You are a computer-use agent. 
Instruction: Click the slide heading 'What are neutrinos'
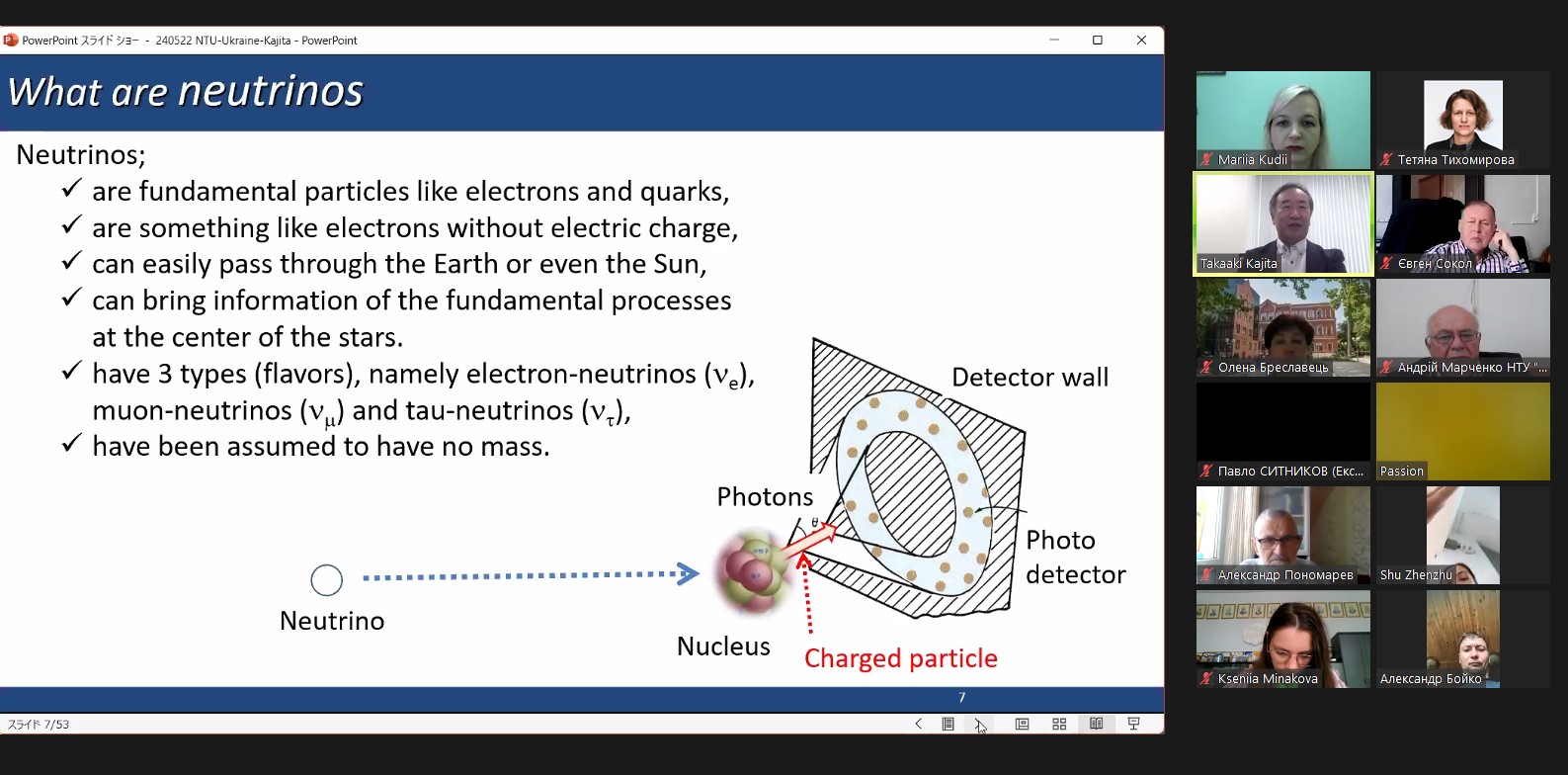coord(186,91)
